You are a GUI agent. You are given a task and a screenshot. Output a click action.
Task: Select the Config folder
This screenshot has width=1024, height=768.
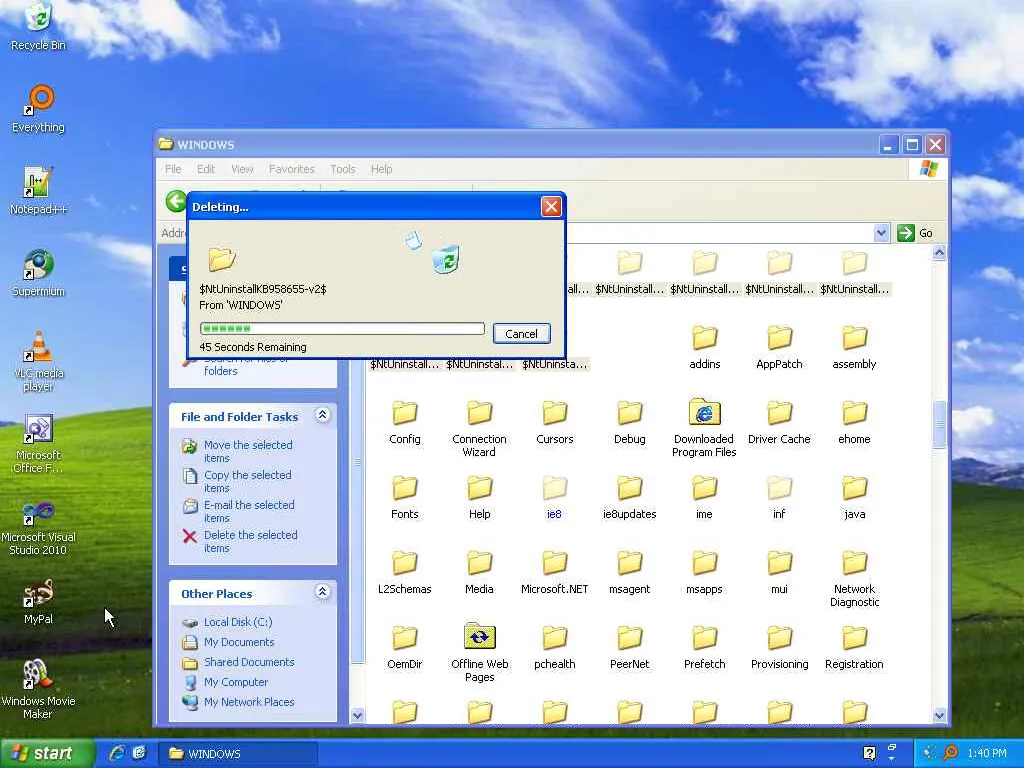click(405, 422)
